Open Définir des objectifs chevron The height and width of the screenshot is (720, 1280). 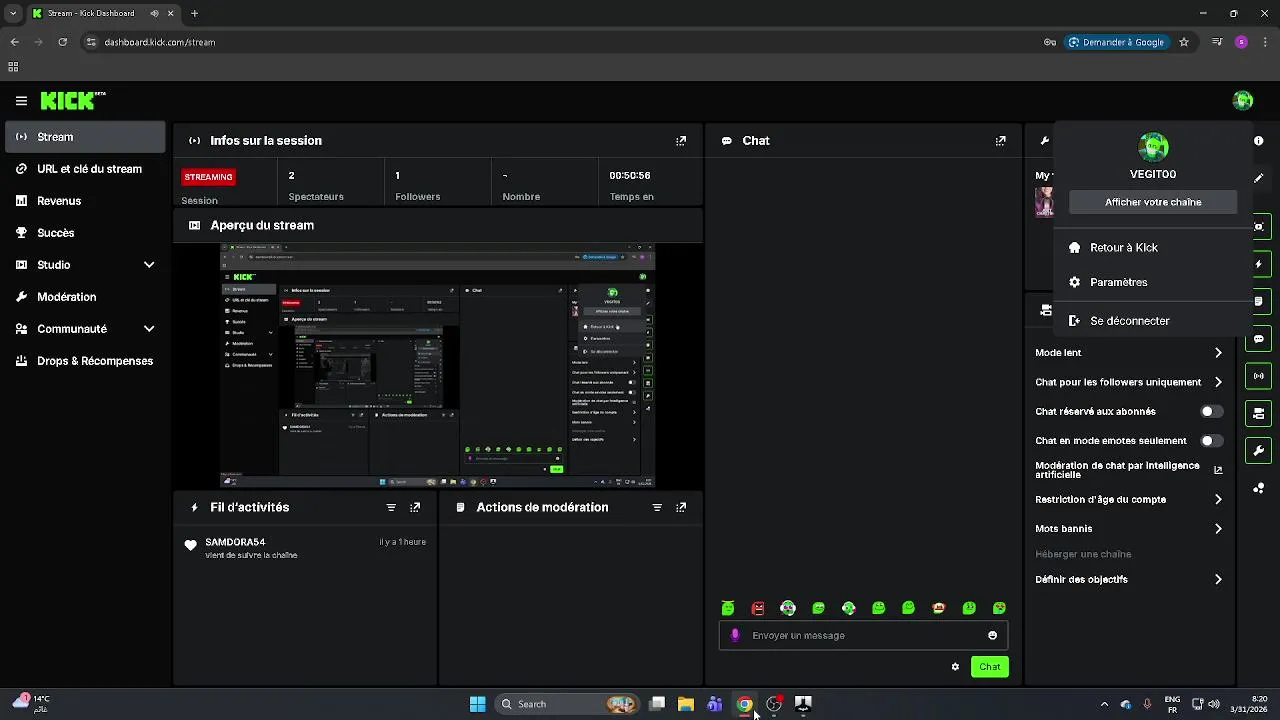[x=1218, y=579]
